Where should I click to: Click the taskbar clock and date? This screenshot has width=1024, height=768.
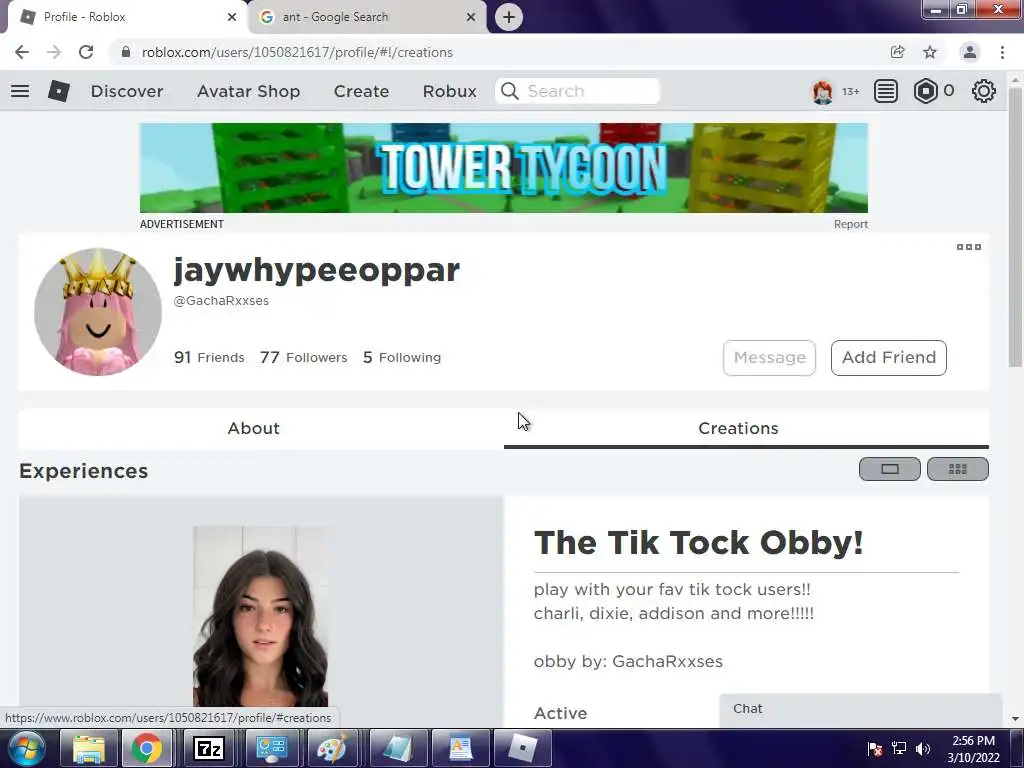tap(973, 749)
